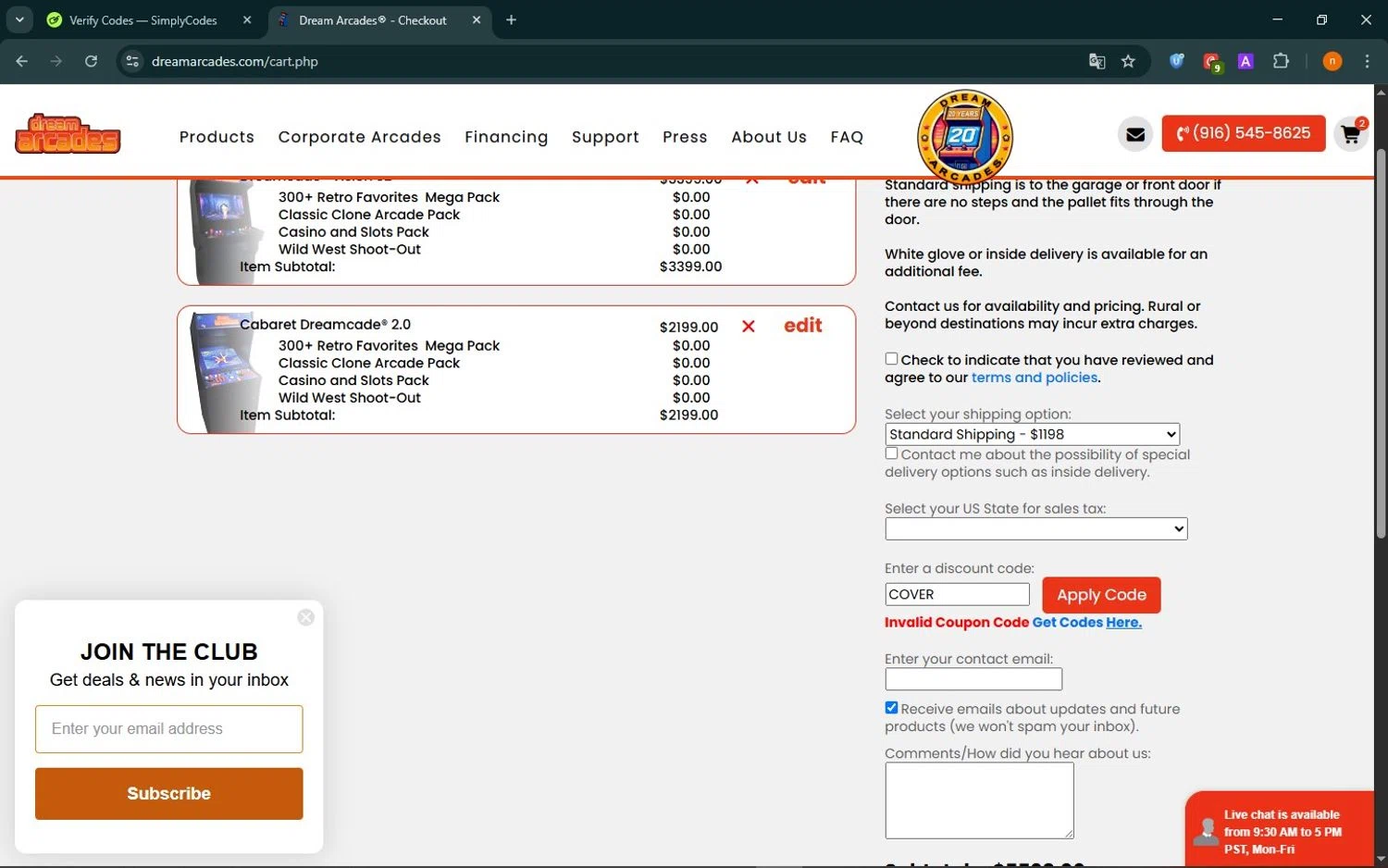Bookmark this page with the star icon
The image size is (1388, 868).
[1128, 61]
